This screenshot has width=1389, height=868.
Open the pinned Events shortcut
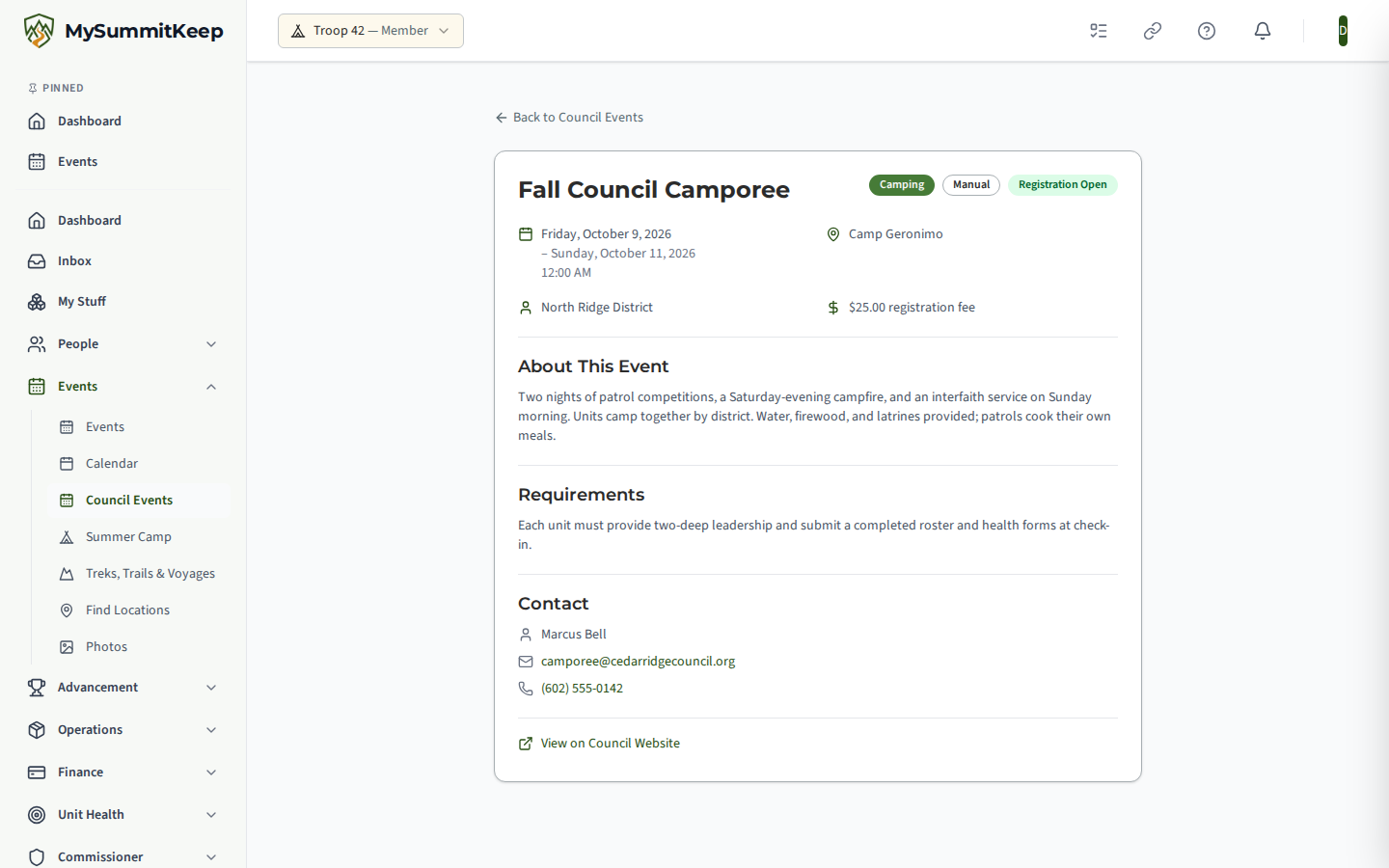(x=123, y=162)
